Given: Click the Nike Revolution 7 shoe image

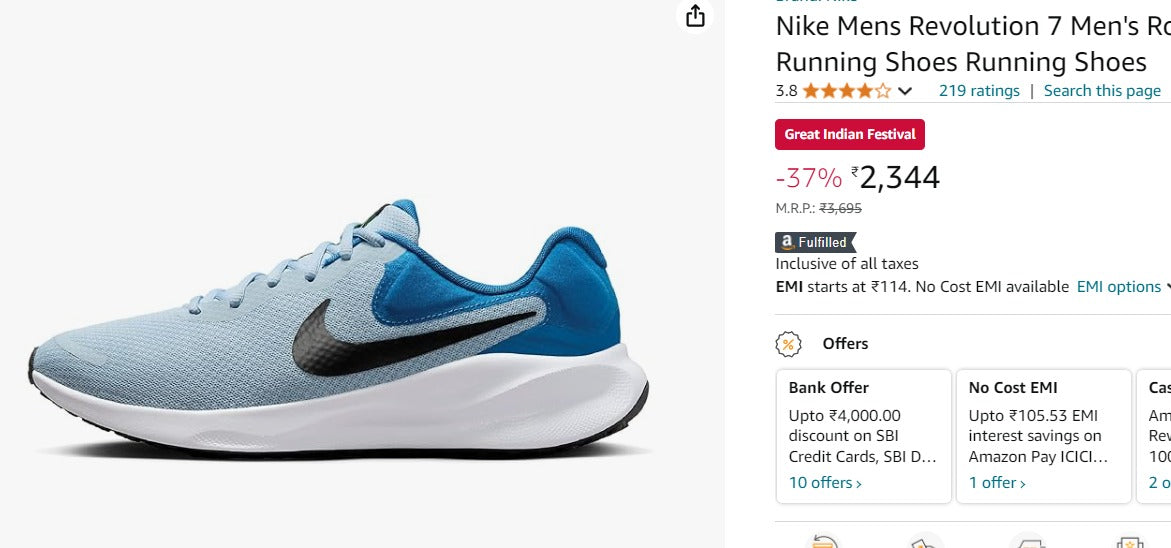Looking at the screenshot, I should (x=340, y=330).
